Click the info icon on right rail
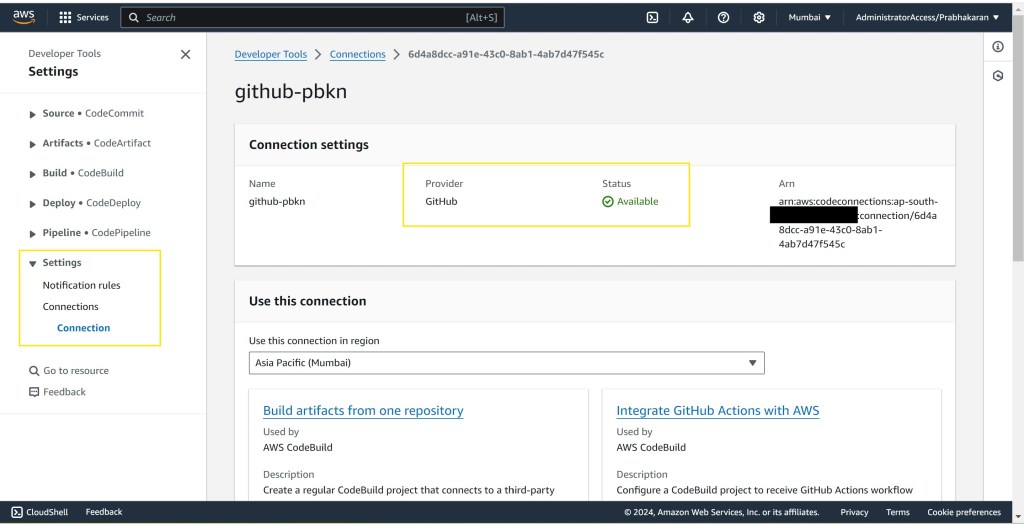 coord(997,47)
